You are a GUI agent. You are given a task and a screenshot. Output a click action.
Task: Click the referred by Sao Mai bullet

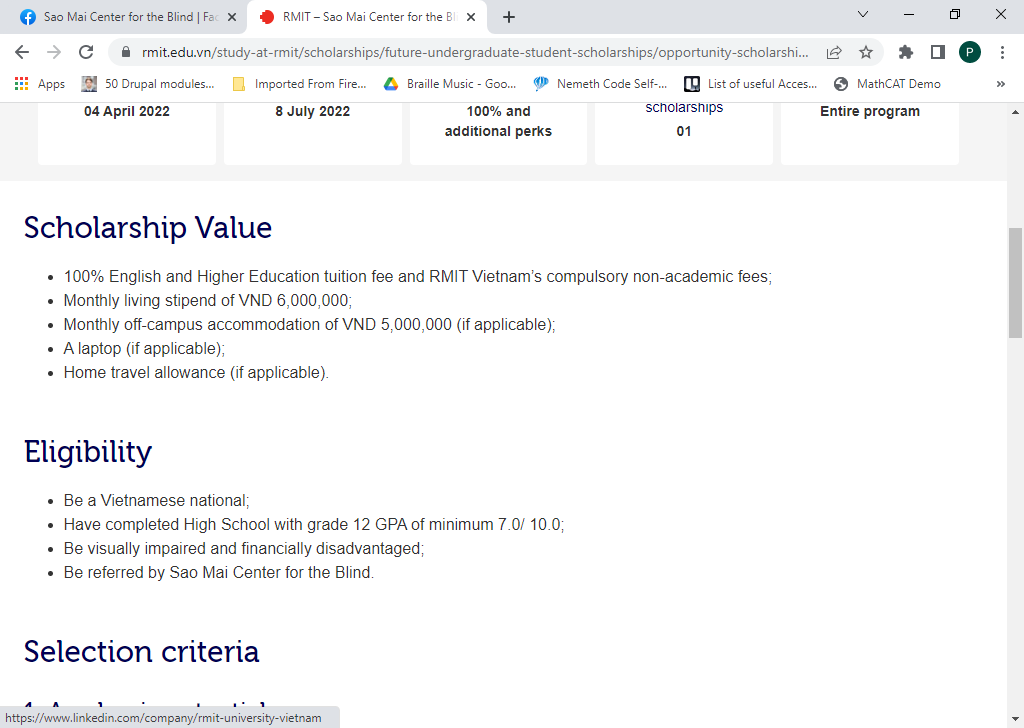tap(219, 573)
